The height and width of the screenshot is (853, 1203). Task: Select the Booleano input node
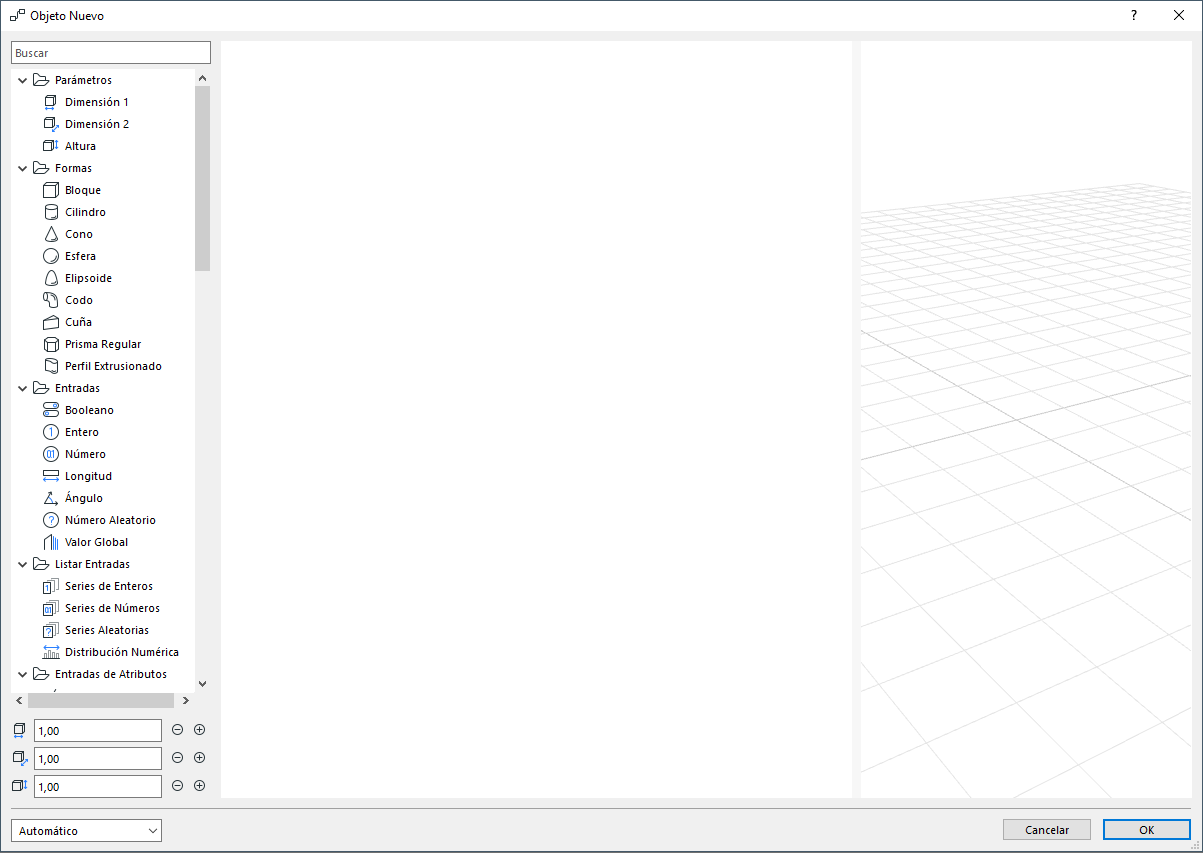click(x=87, y=409)
